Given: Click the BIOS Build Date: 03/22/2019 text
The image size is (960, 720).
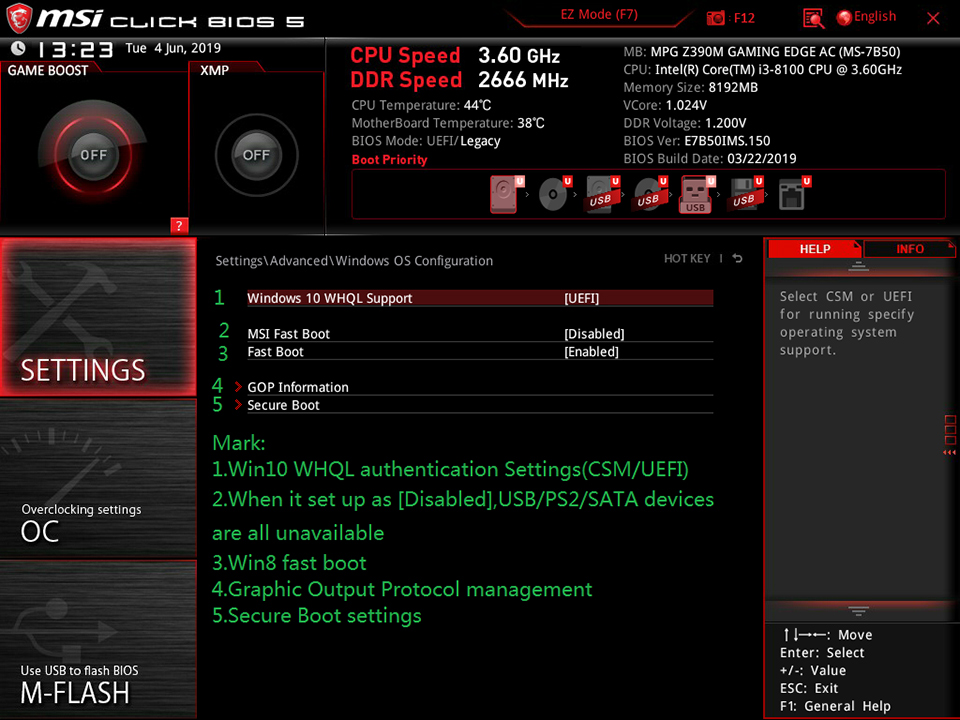Looking at the screenshot, I should [x=710, y=159].
